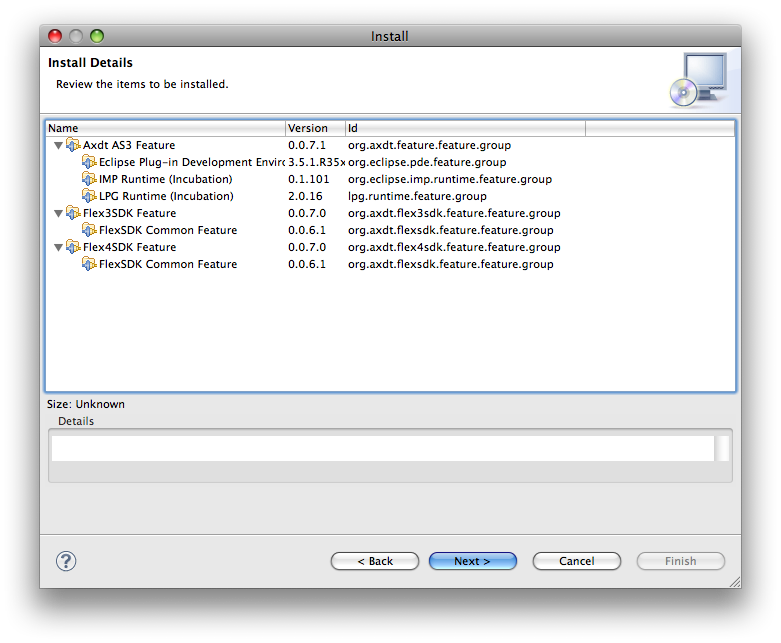
Task: Open help via the question mark icon
Action: [66, 561]
